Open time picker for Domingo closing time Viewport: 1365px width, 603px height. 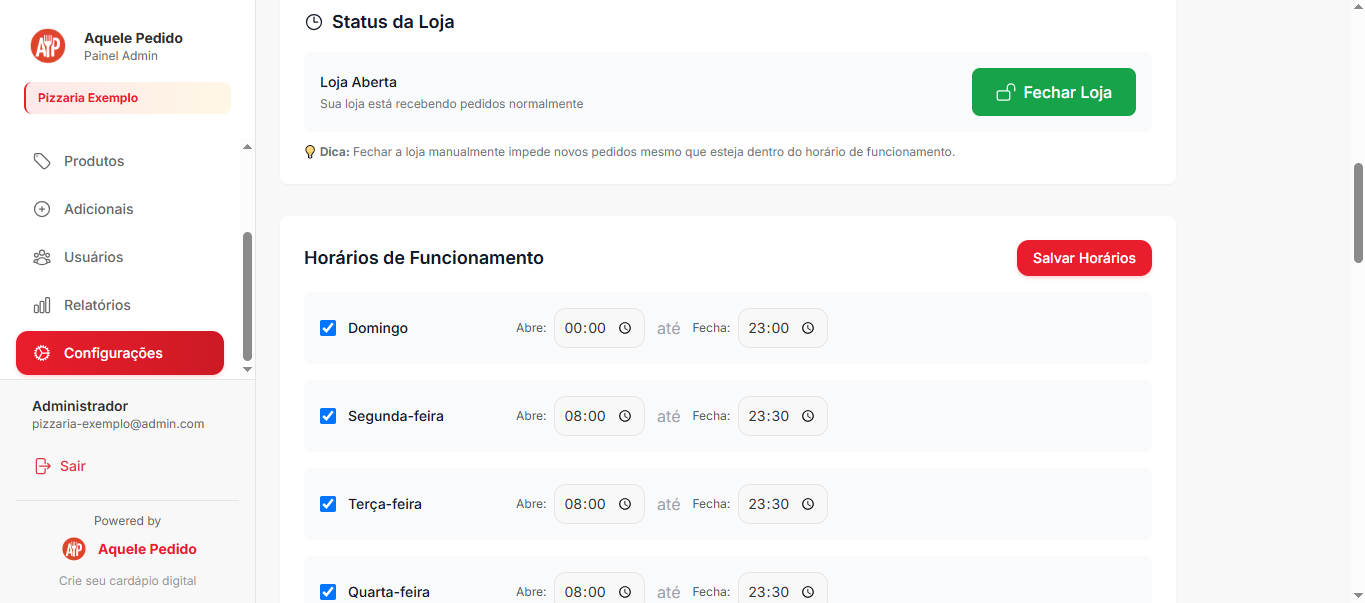coord(808,328)
